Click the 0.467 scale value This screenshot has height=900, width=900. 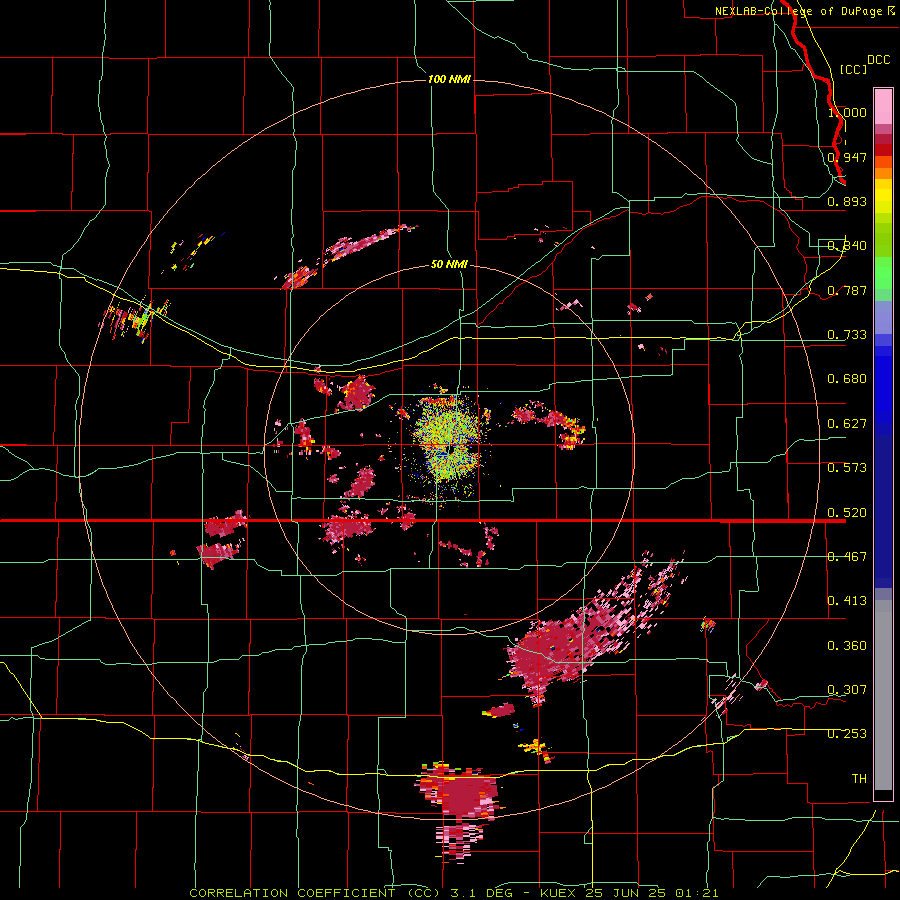click(847, 557)
